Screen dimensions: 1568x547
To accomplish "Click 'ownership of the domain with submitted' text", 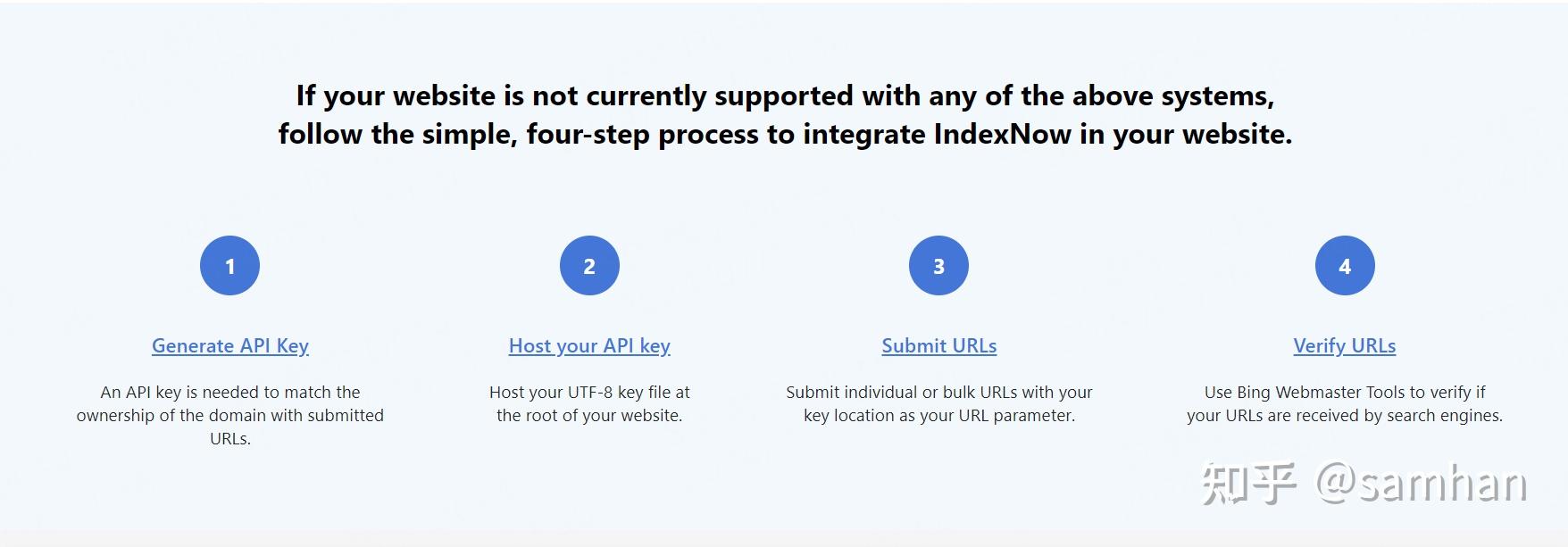I will pos(230,416).
